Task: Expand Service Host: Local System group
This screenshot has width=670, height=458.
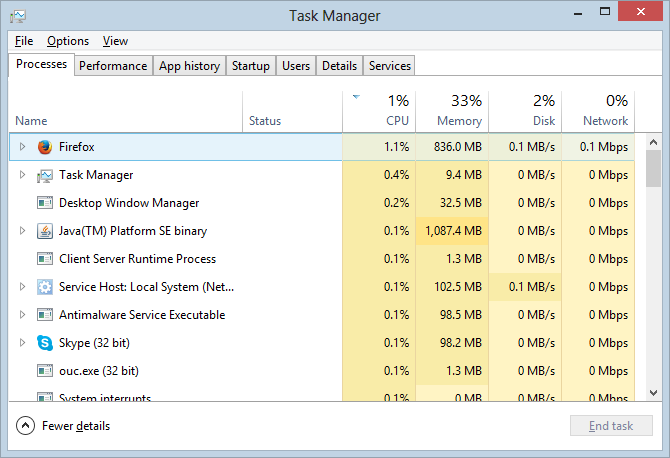Action: pos(22,287)
